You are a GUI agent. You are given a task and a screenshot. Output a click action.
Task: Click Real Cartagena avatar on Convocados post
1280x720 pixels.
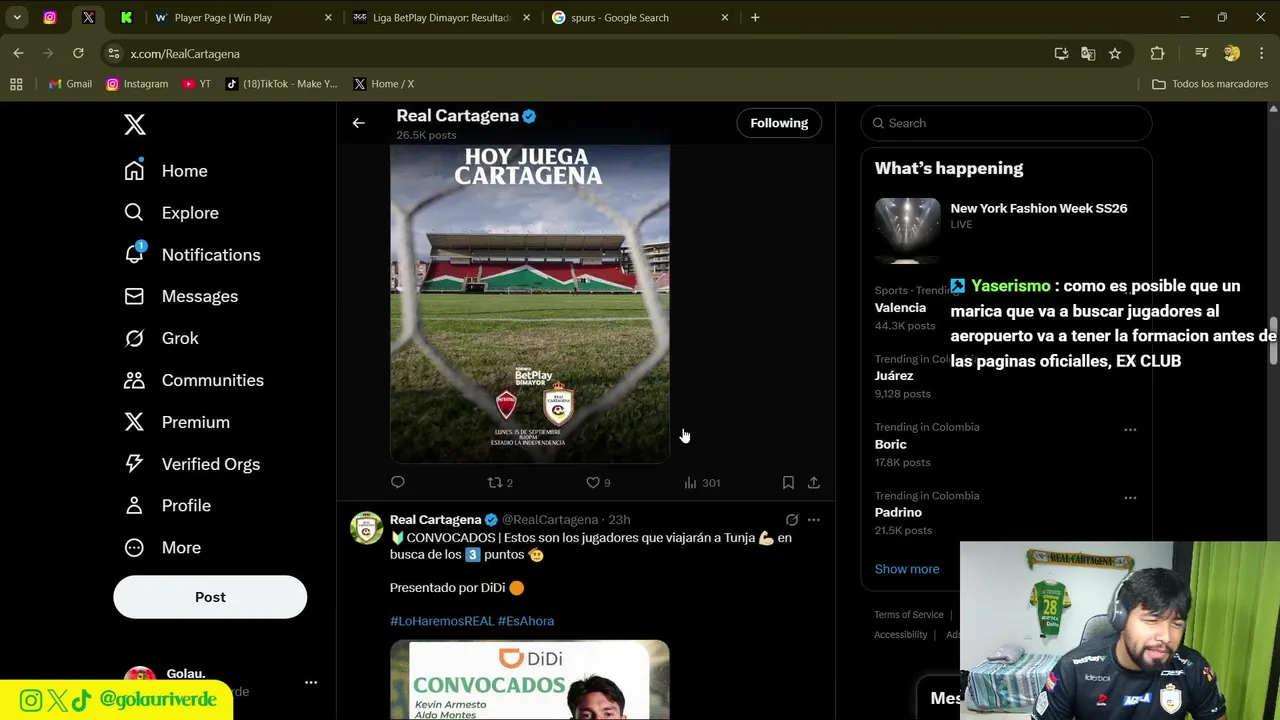point(366,528)
